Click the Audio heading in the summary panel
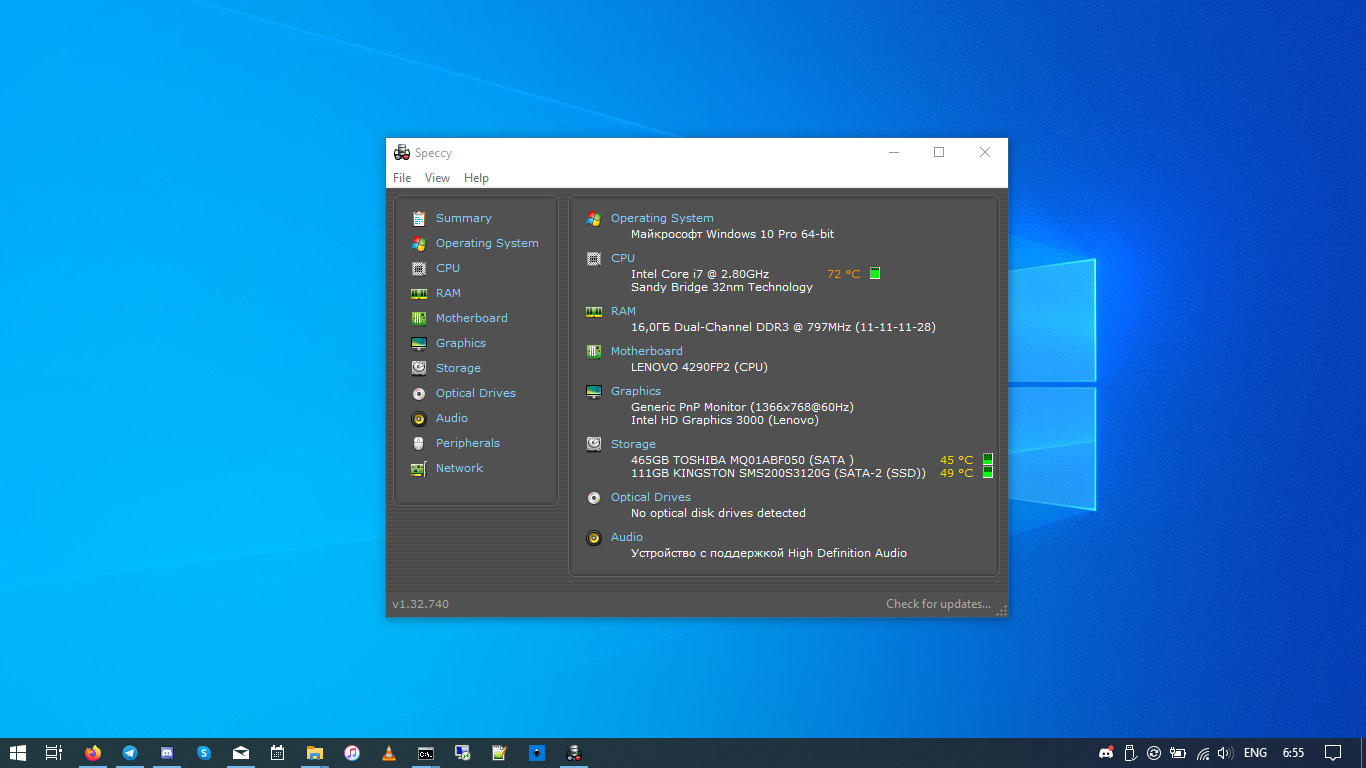This screenshot has height=768, width=1366. [627, 537]
